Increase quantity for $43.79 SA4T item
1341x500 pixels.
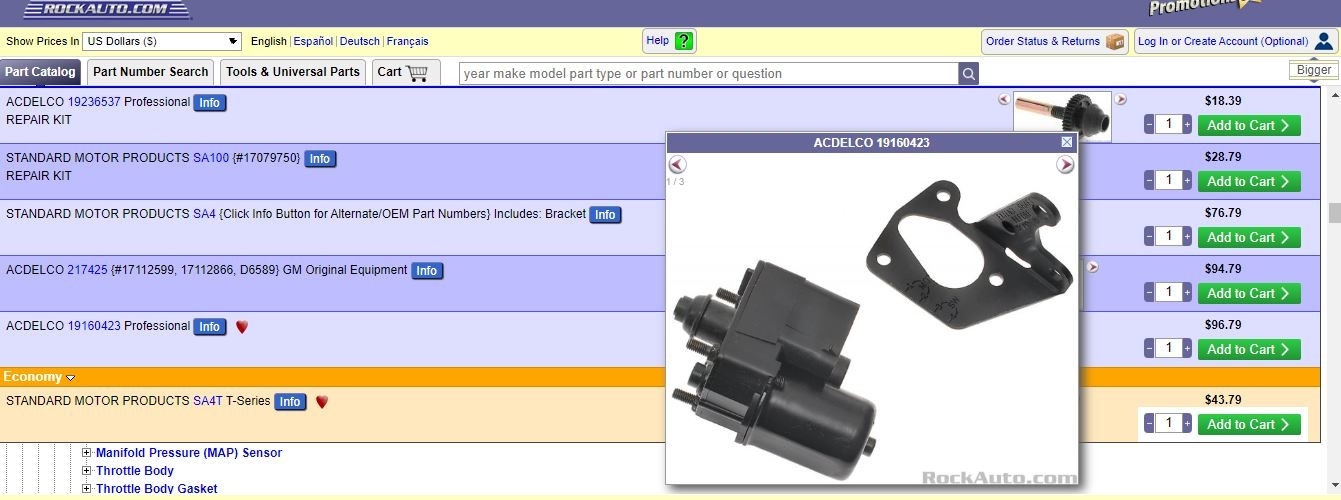click(x=1187, y=424)
